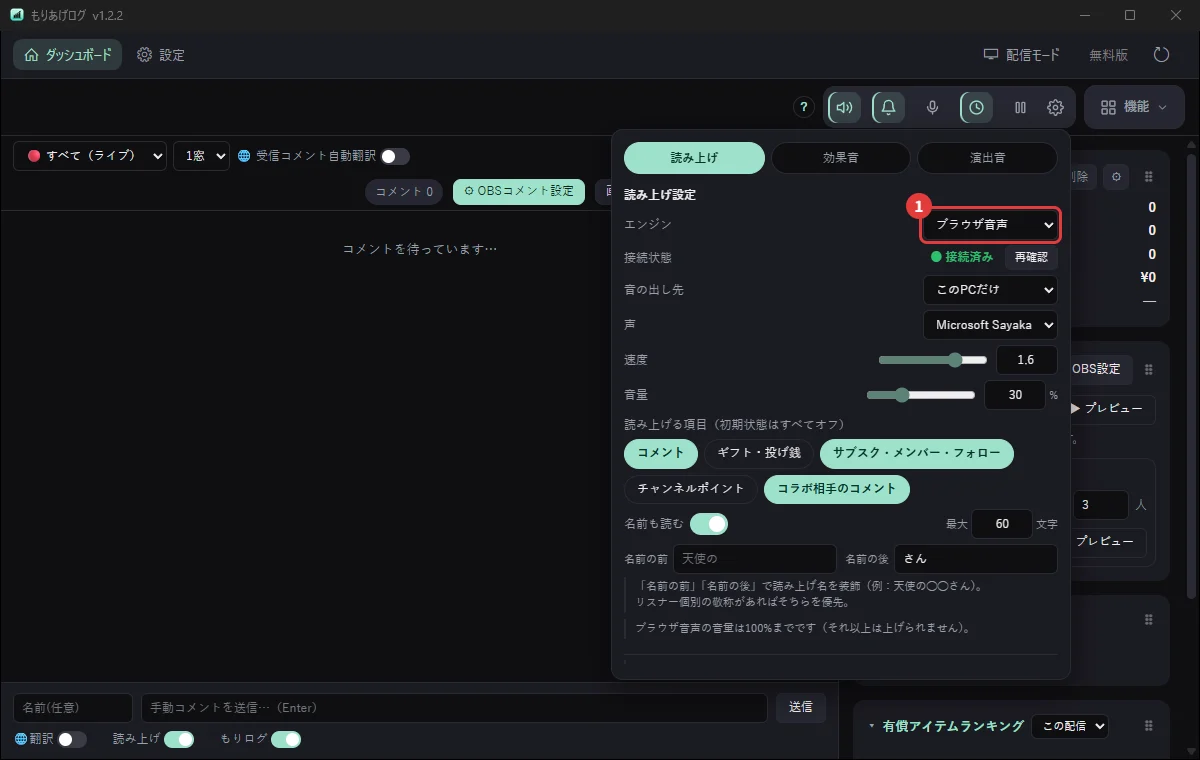
Task: Switch to 配信モード with monitor icon
Action: 1021,55
